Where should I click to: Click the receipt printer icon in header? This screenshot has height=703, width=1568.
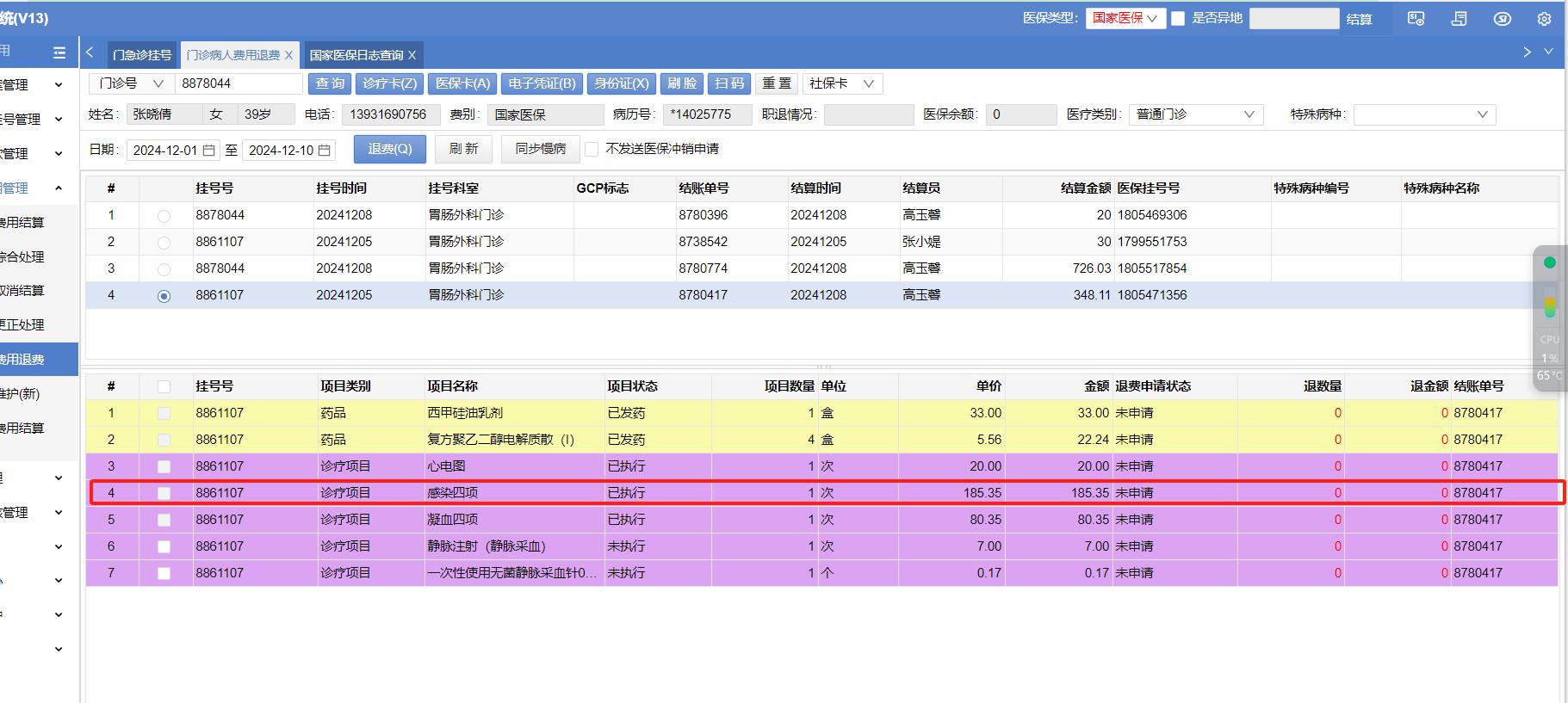tap(1459, 19)
